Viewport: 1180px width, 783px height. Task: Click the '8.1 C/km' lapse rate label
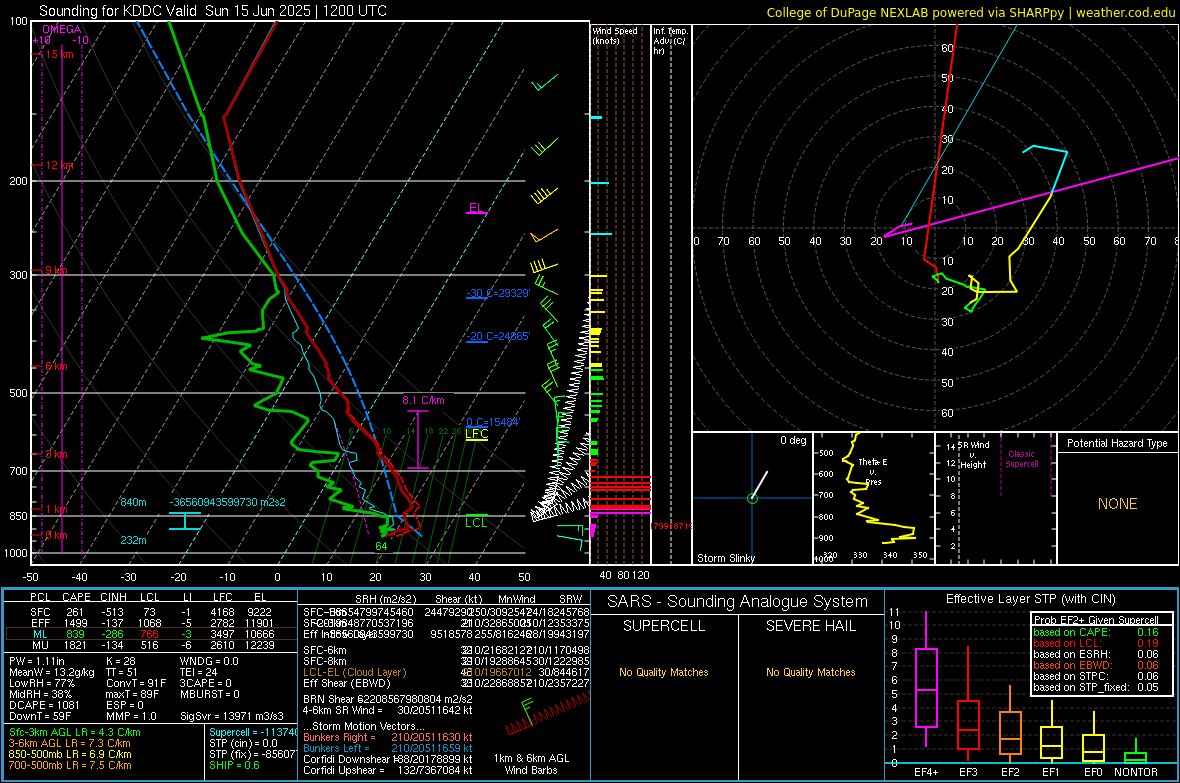pyautogui.click(x=423, y=401)
